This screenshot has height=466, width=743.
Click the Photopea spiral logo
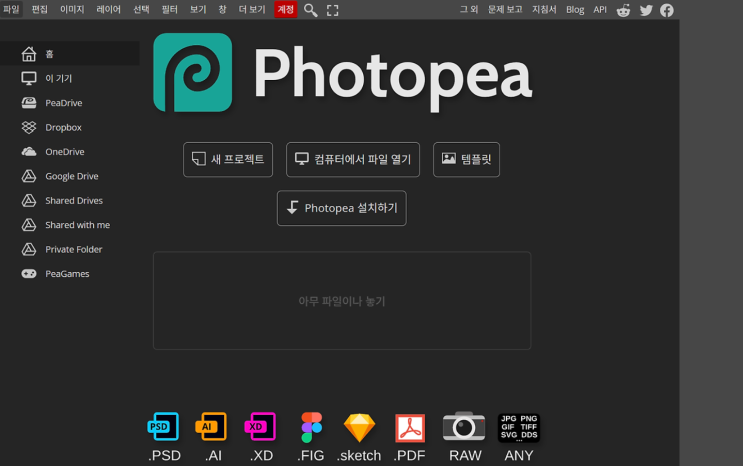[x=193, y=73]
